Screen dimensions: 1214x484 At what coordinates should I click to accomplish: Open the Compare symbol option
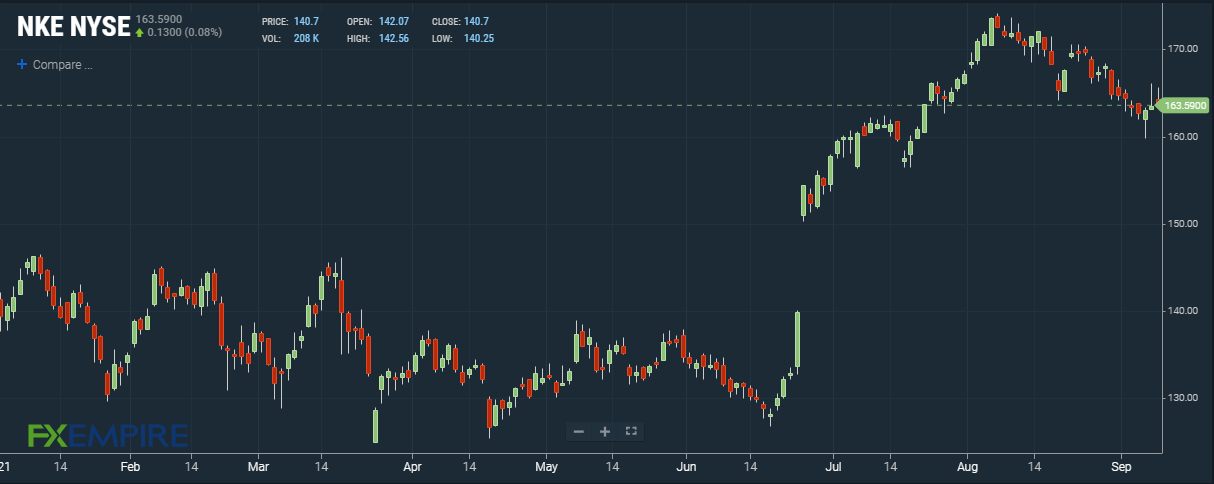point(55,65)
